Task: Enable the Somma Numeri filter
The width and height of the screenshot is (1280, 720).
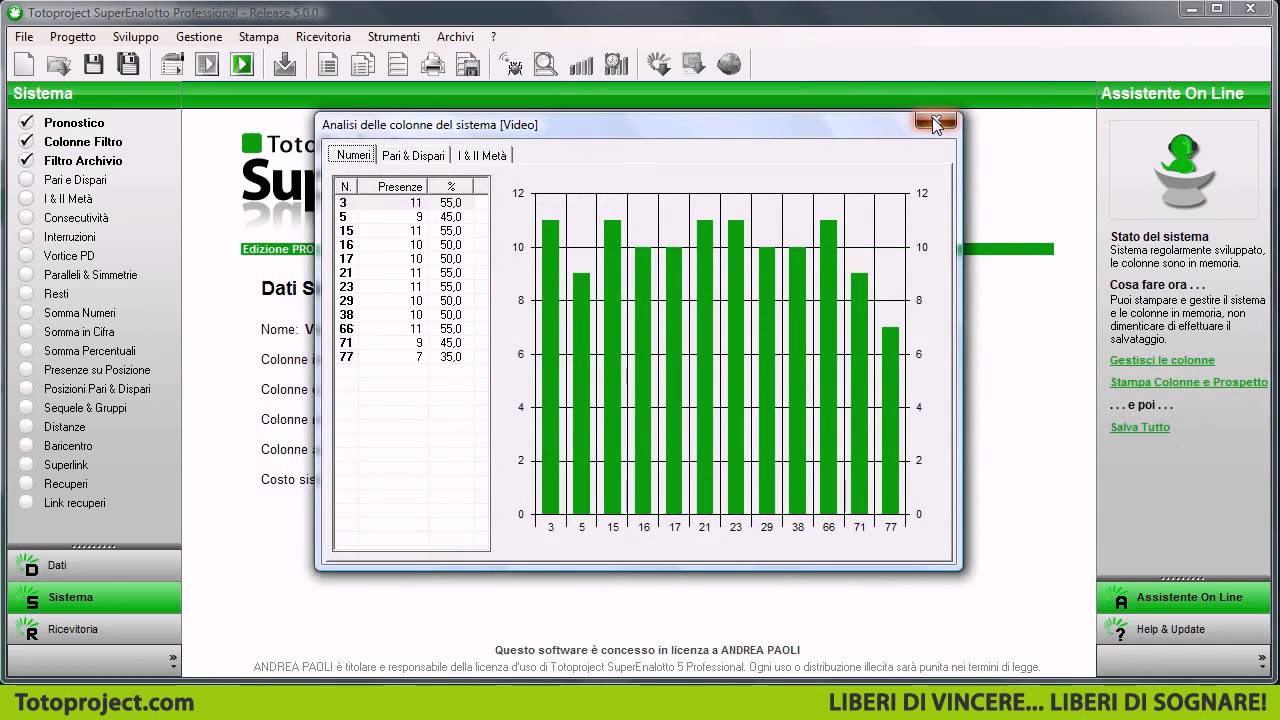Action: pyautogui.click(x=27, y=313)
